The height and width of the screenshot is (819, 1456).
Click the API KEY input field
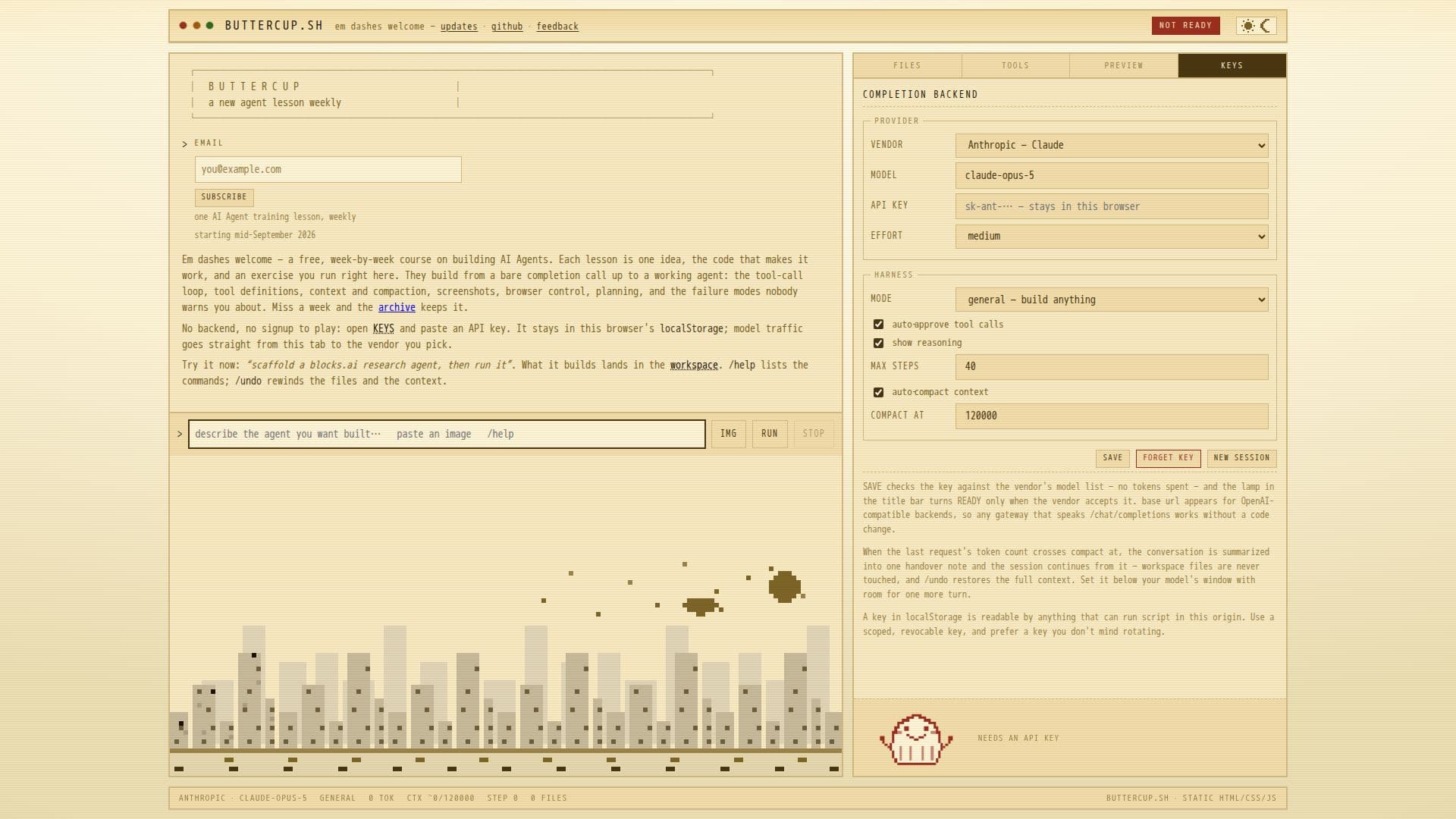(1112, 206)
